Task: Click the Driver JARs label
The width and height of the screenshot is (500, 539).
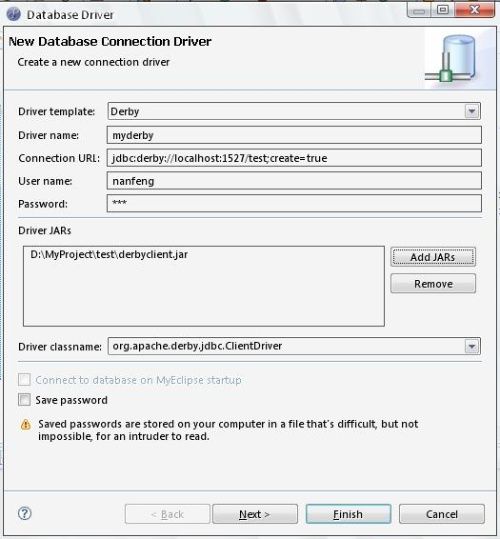Action: coord(45,230)
